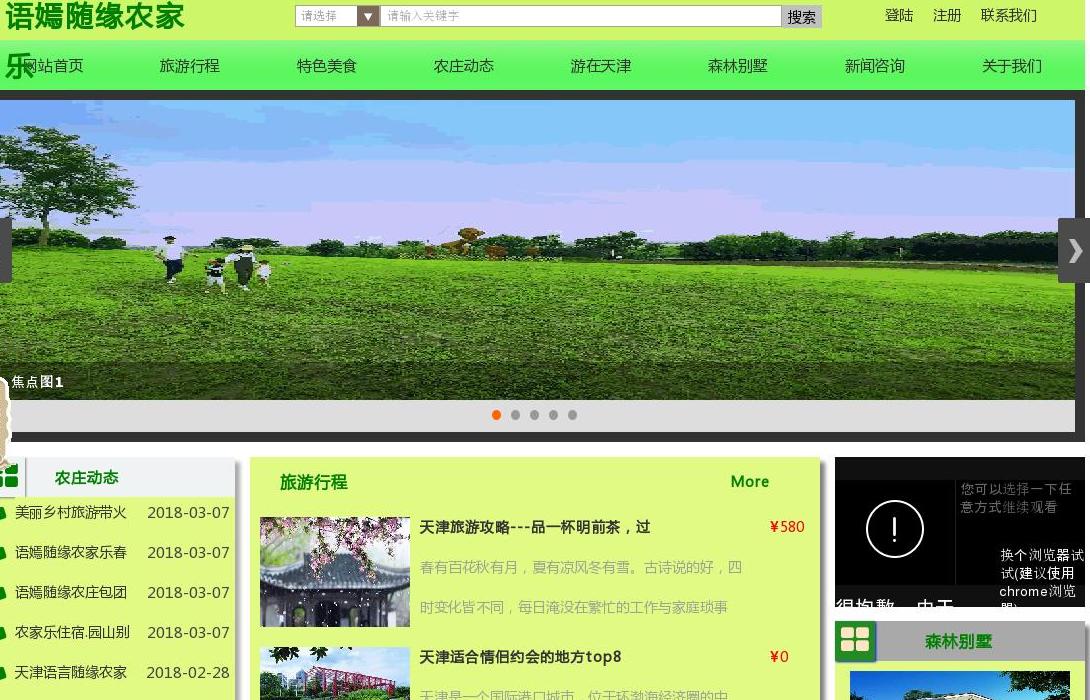
Task: Click the 农庄动态 panel grid icon
Action: point(8,477)
